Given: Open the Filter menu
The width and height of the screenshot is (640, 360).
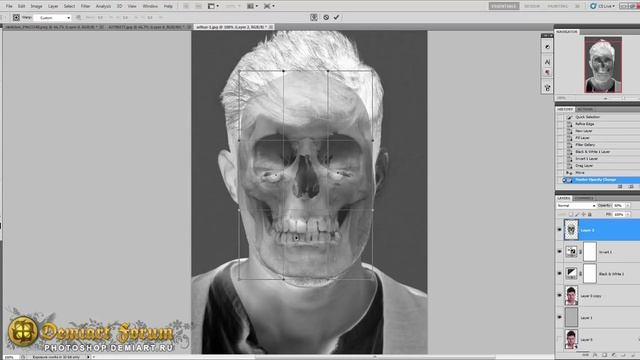Looking at the screenshot, I should [85, 6].
